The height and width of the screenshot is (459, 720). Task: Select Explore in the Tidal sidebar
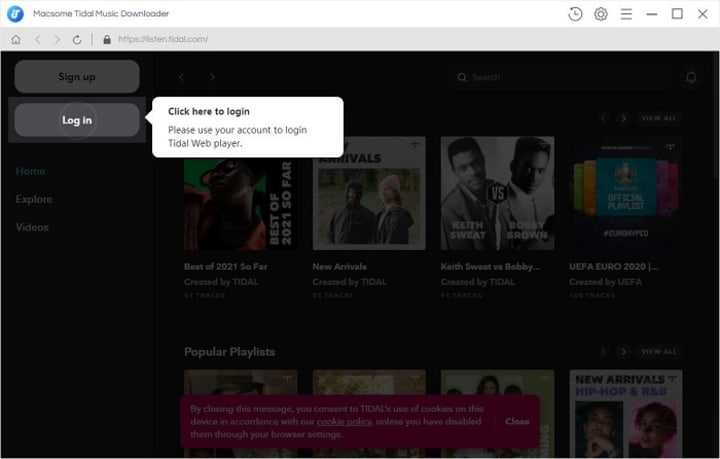34,199
